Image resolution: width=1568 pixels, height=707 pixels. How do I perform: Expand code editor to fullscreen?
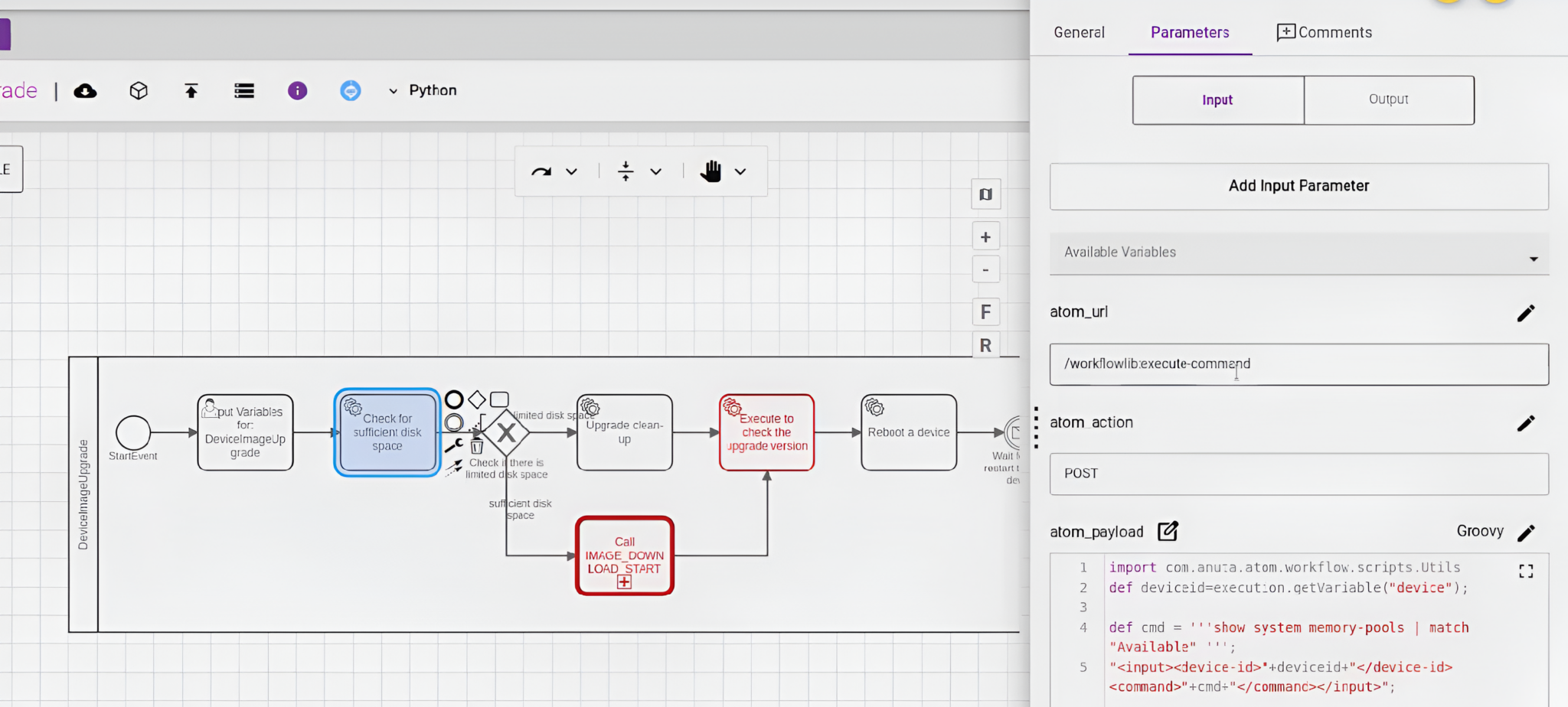point(1526,572)
